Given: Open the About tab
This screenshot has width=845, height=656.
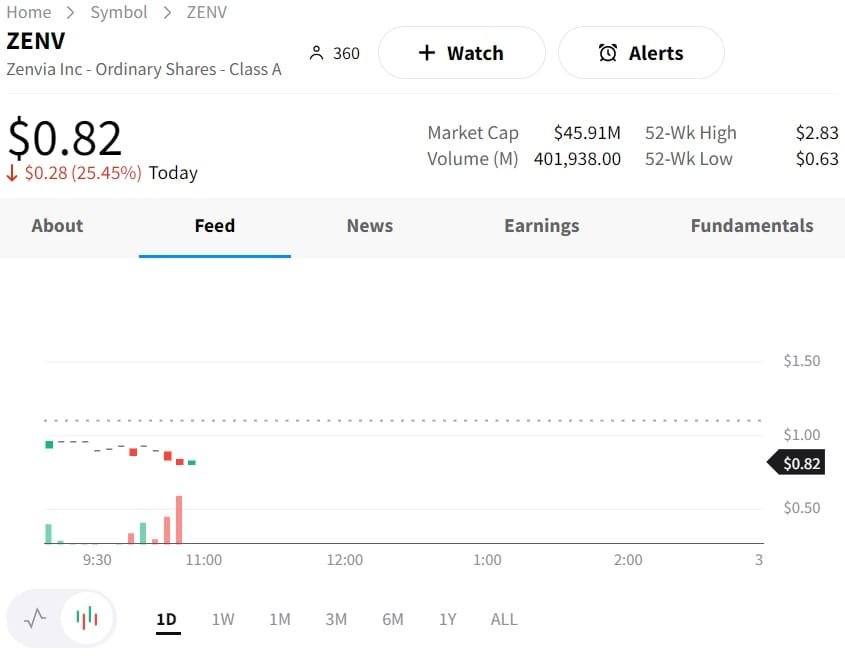Looking at the screenshot, I should tap(57, 226).
